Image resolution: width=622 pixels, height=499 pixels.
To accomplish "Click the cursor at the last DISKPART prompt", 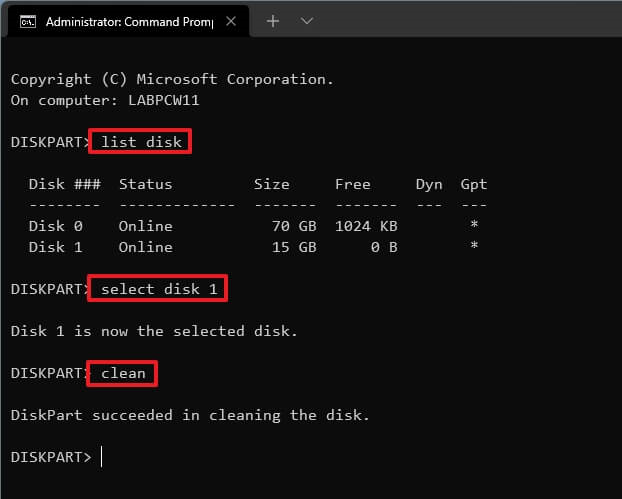I will click(102, 457).
